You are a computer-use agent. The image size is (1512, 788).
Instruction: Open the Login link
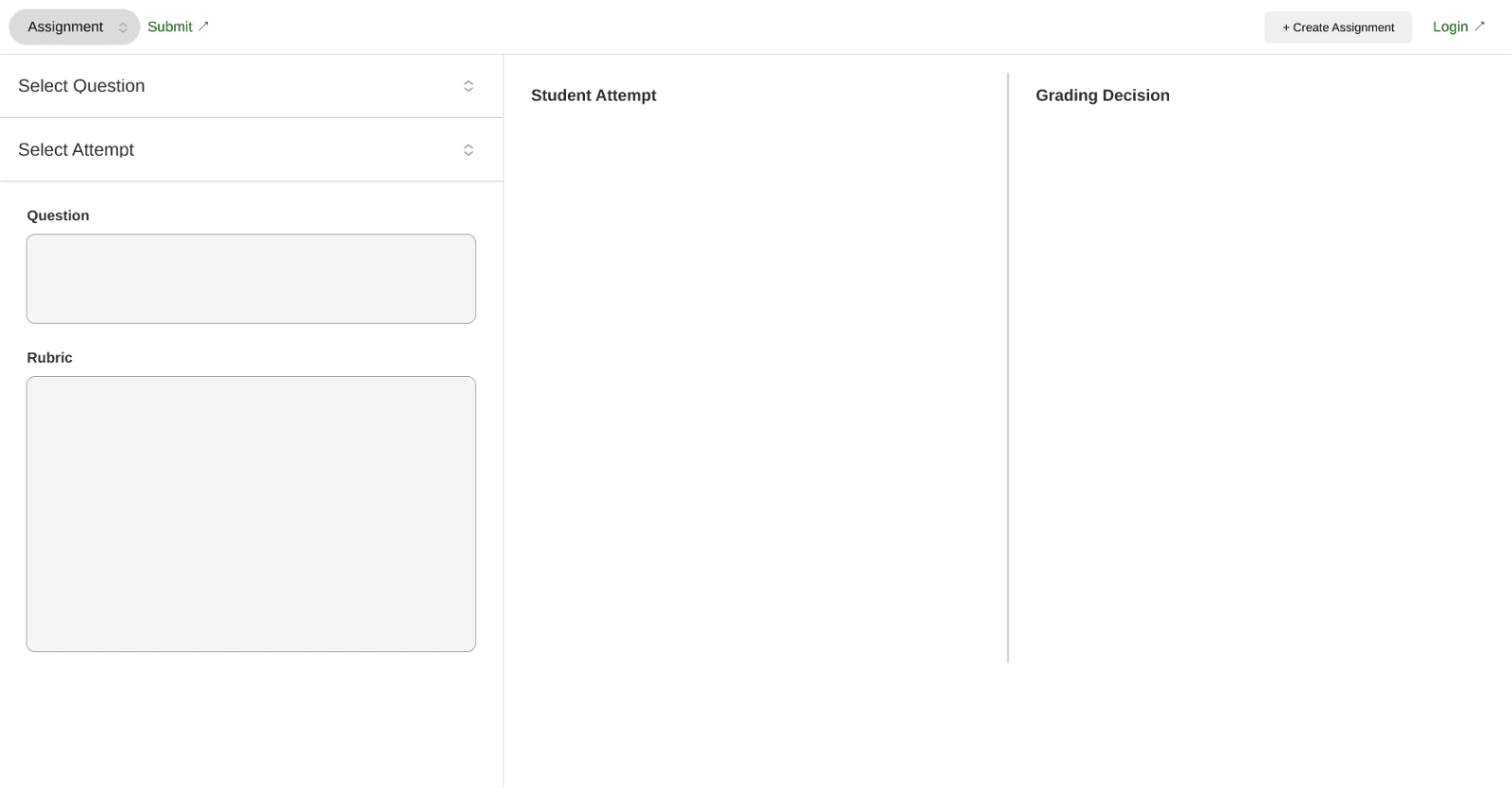pyautogui.click(x=1459, y=26)
